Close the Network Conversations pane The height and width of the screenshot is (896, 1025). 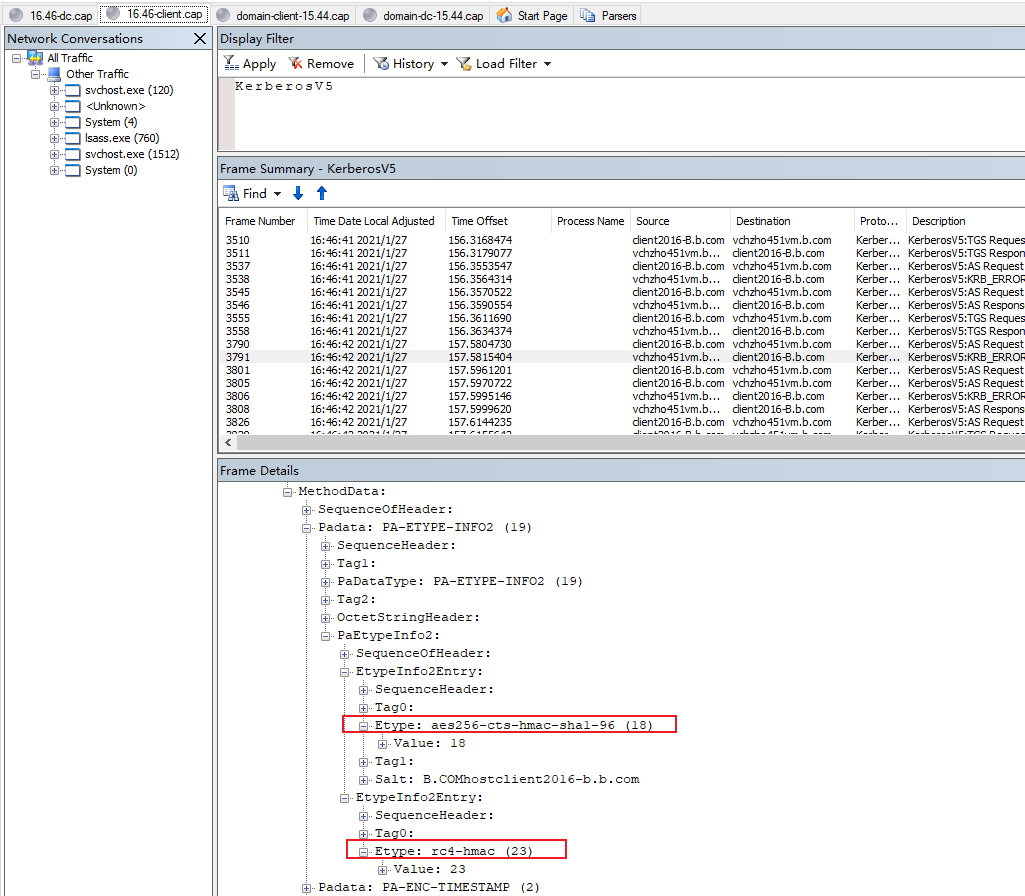(x=200, y=39)
